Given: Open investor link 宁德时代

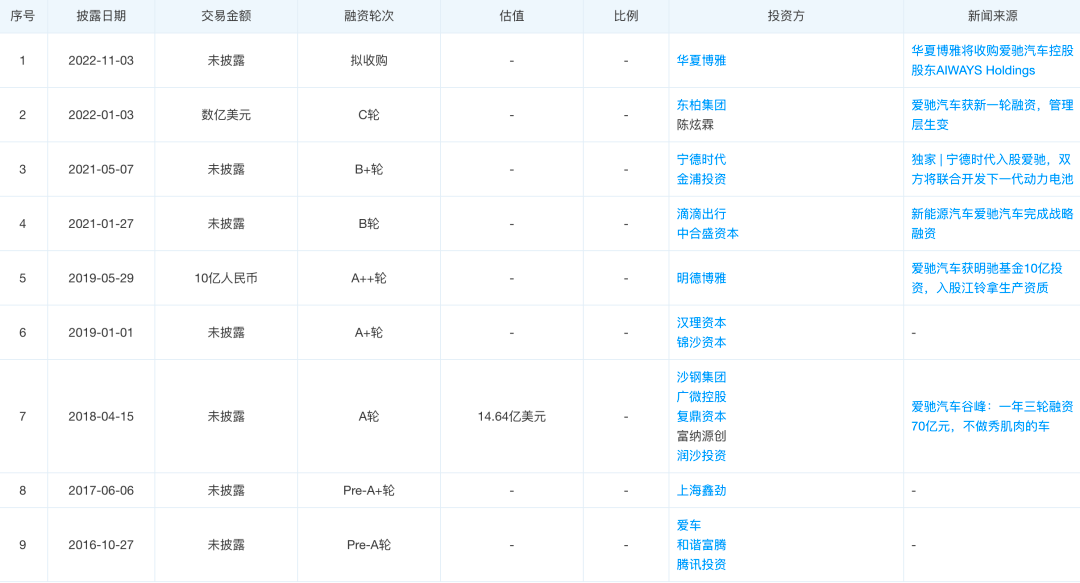Looking at the screenshot, I should 701,160.
